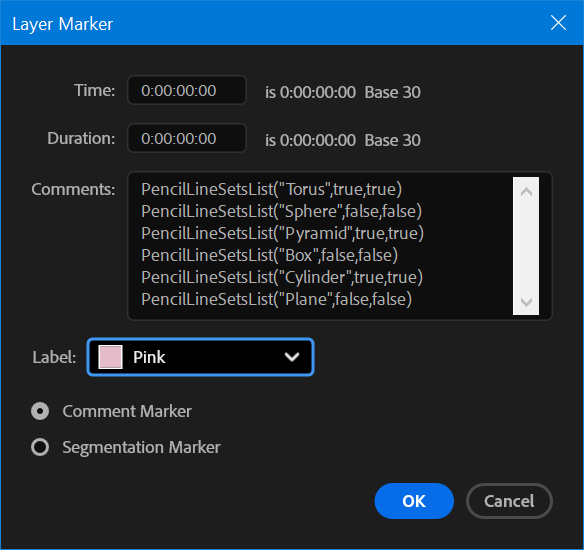584x550 pixels.
Task: Click Cancel to discard the marker
Action: 509,501
